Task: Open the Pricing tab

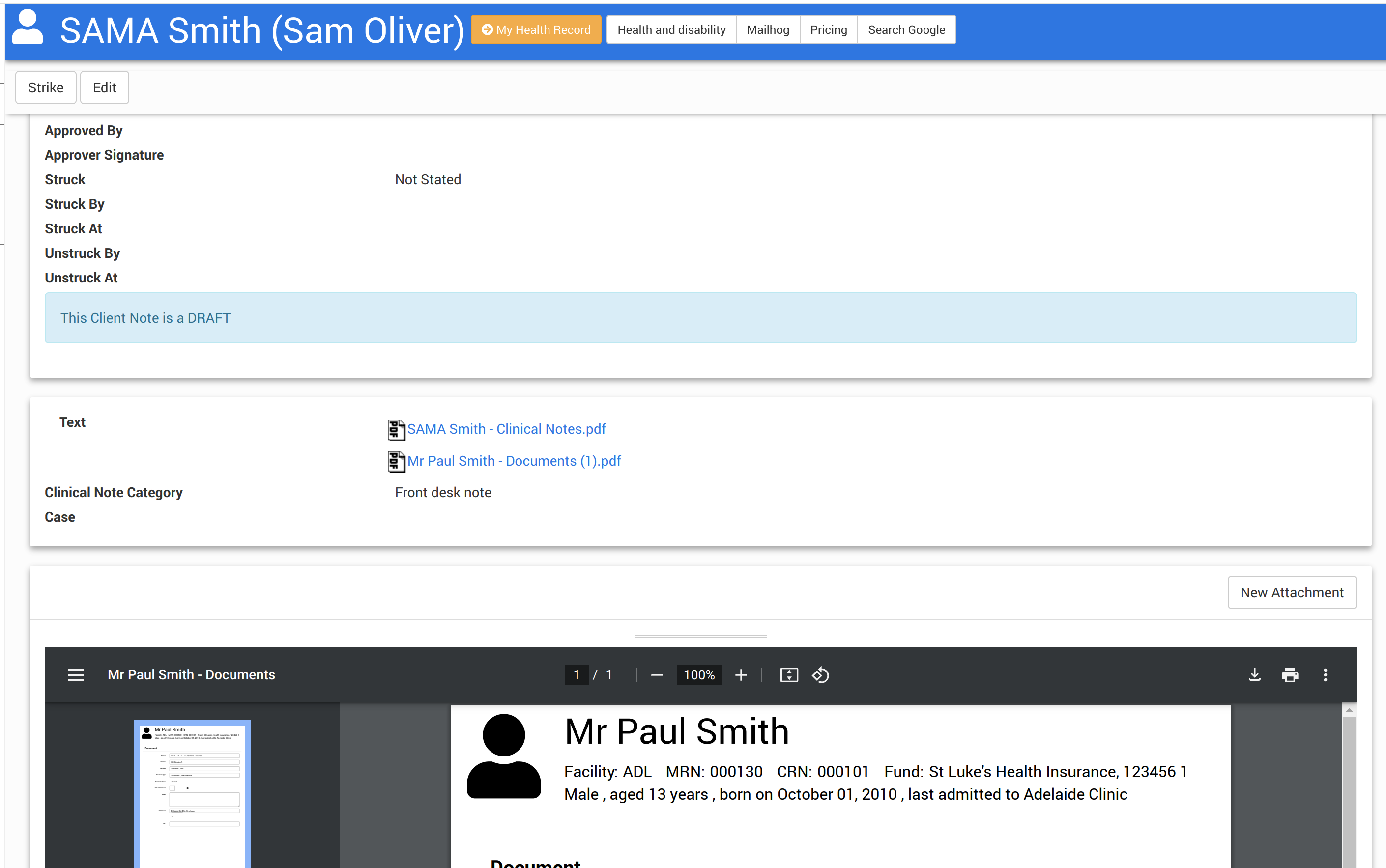Action: tap(828, 30)
